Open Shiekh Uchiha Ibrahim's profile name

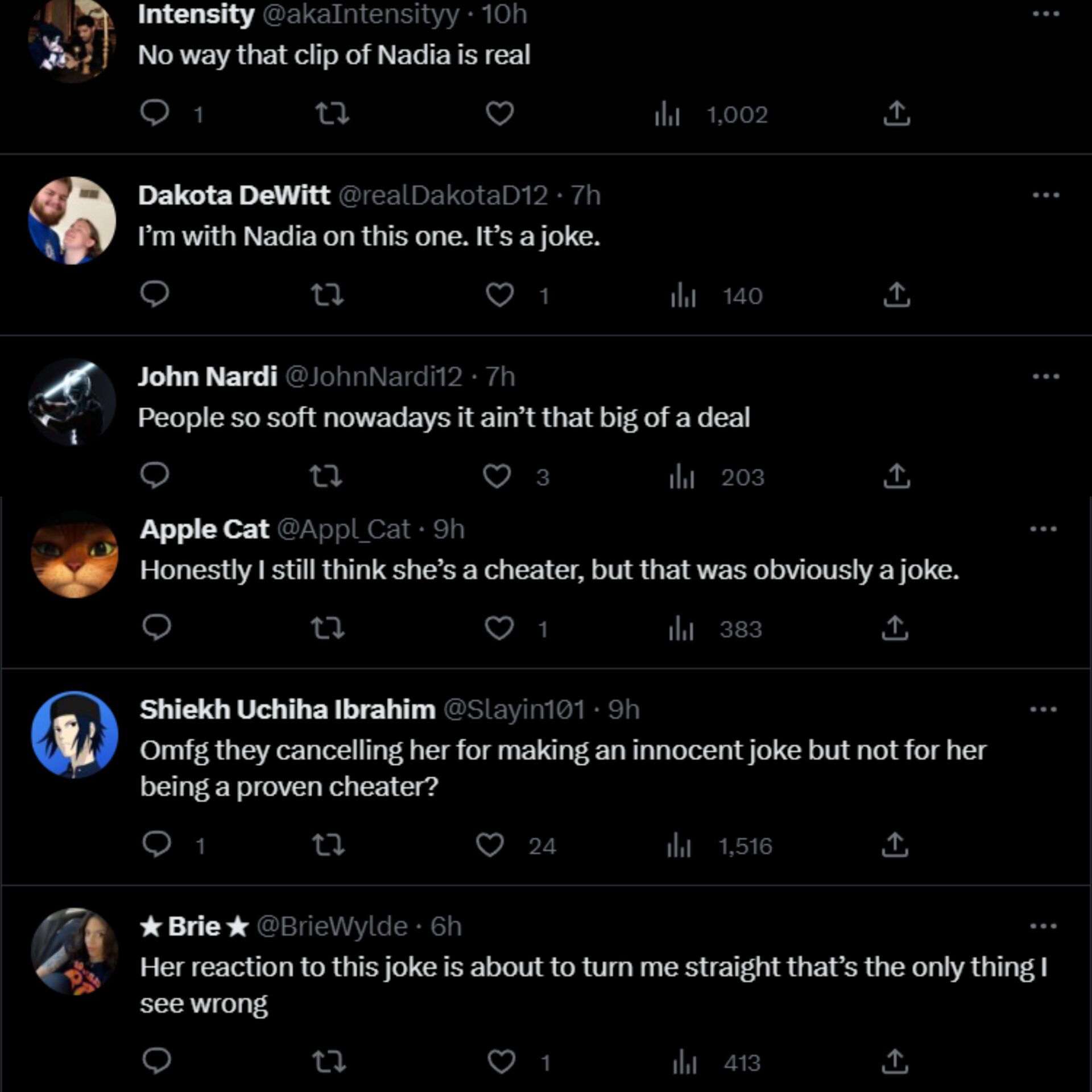(x=288, y=709)
